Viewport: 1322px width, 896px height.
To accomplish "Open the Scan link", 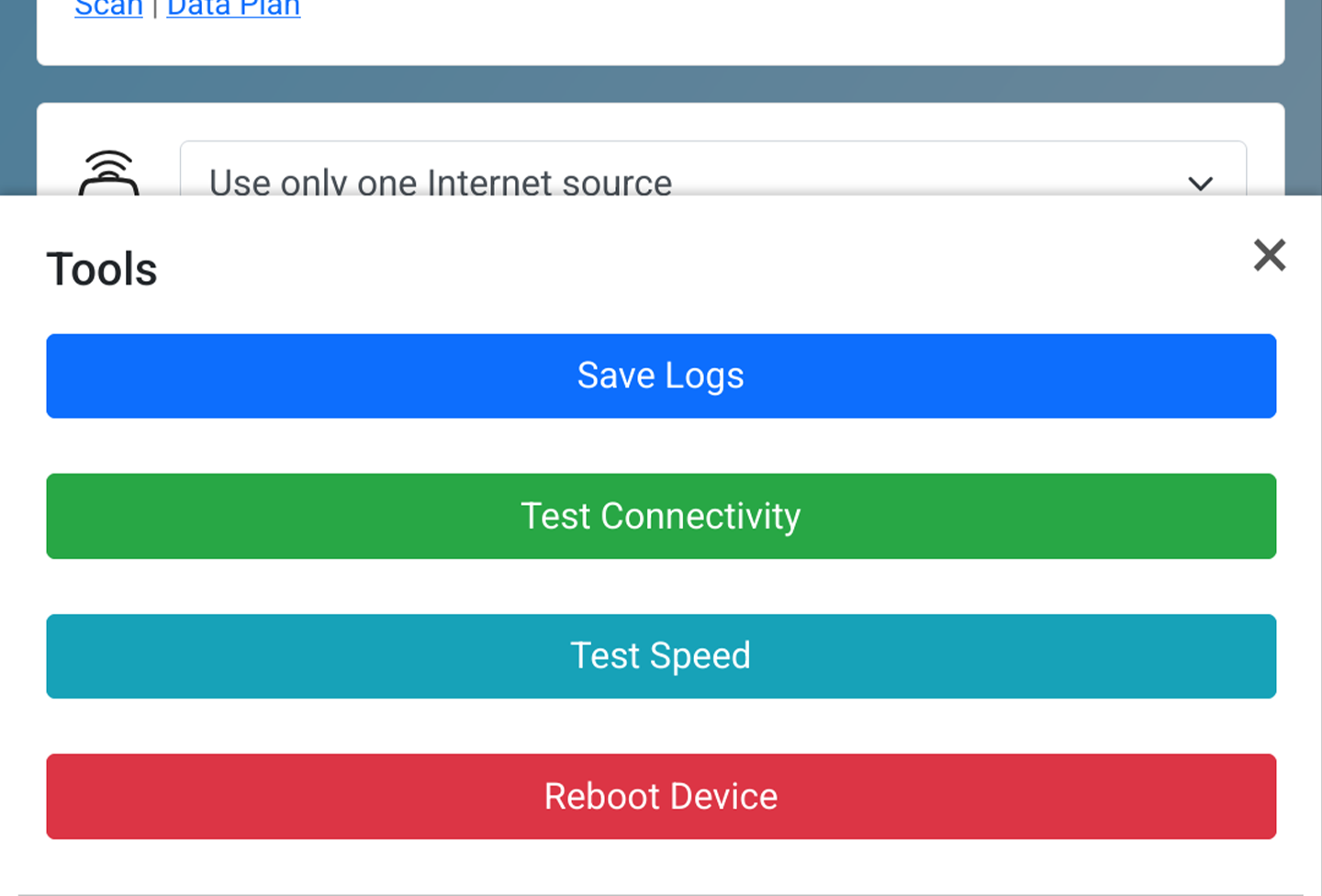I will pyautogui.click(x=108, y=8).
